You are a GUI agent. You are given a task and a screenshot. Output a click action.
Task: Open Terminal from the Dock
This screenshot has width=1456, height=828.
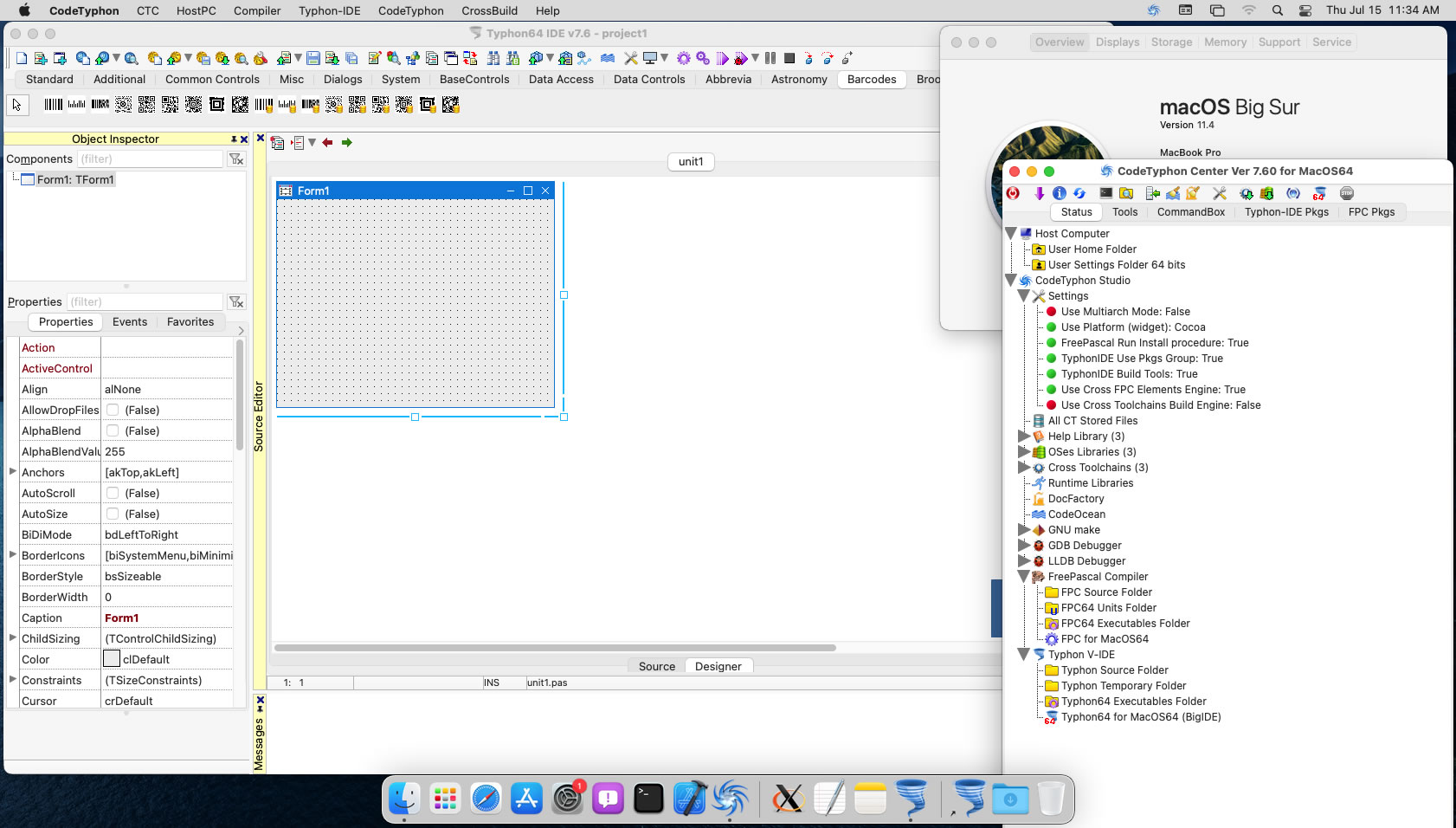(648, 798)
